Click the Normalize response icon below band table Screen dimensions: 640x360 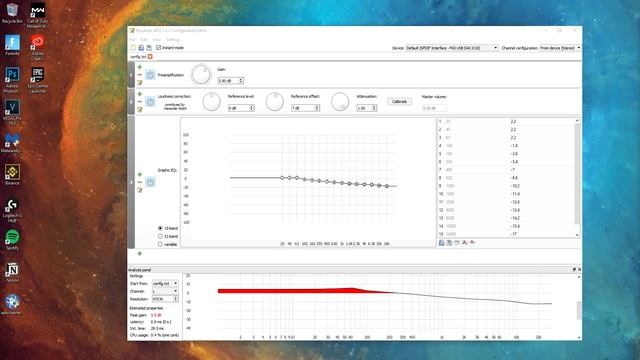point(472,243)
